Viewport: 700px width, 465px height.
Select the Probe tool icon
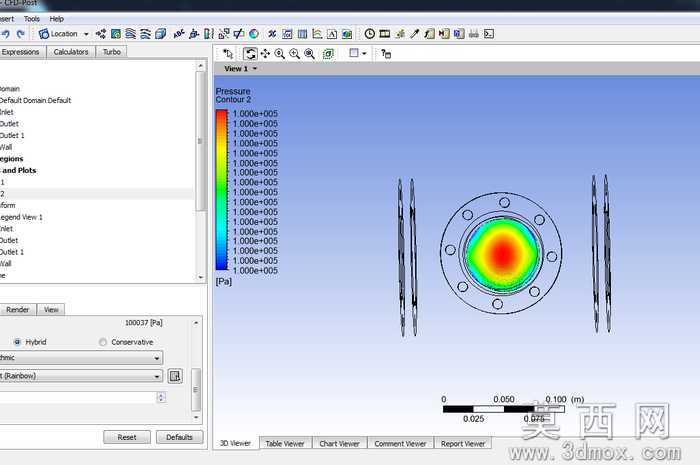[414, 34]
